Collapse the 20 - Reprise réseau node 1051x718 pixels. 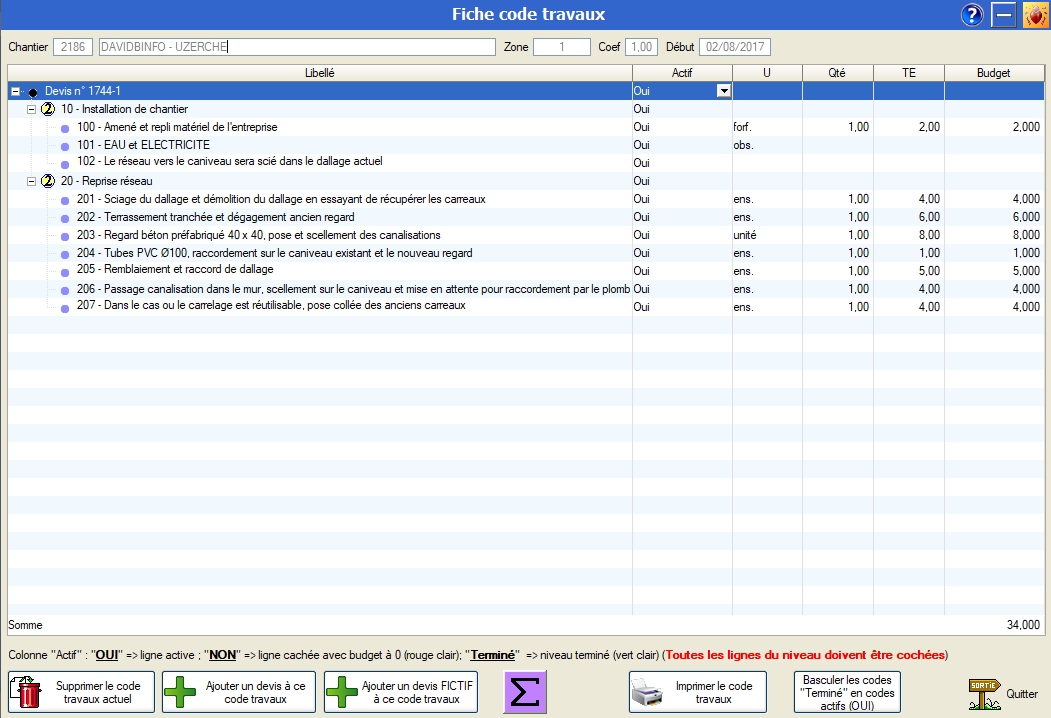coord(31,181)
